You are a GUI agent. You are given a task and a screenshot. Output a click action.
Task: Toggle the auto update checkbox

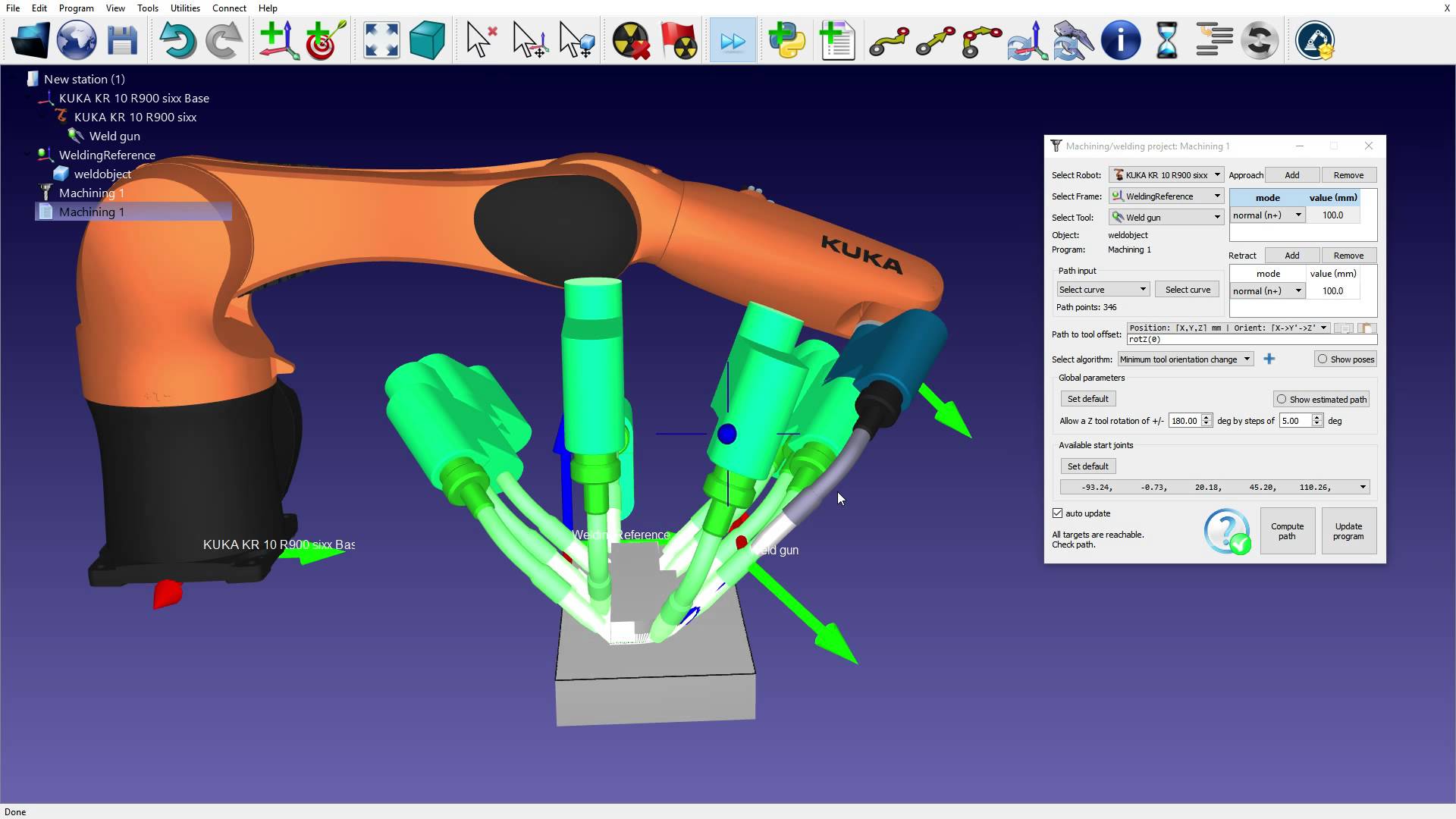[1058, 513]
